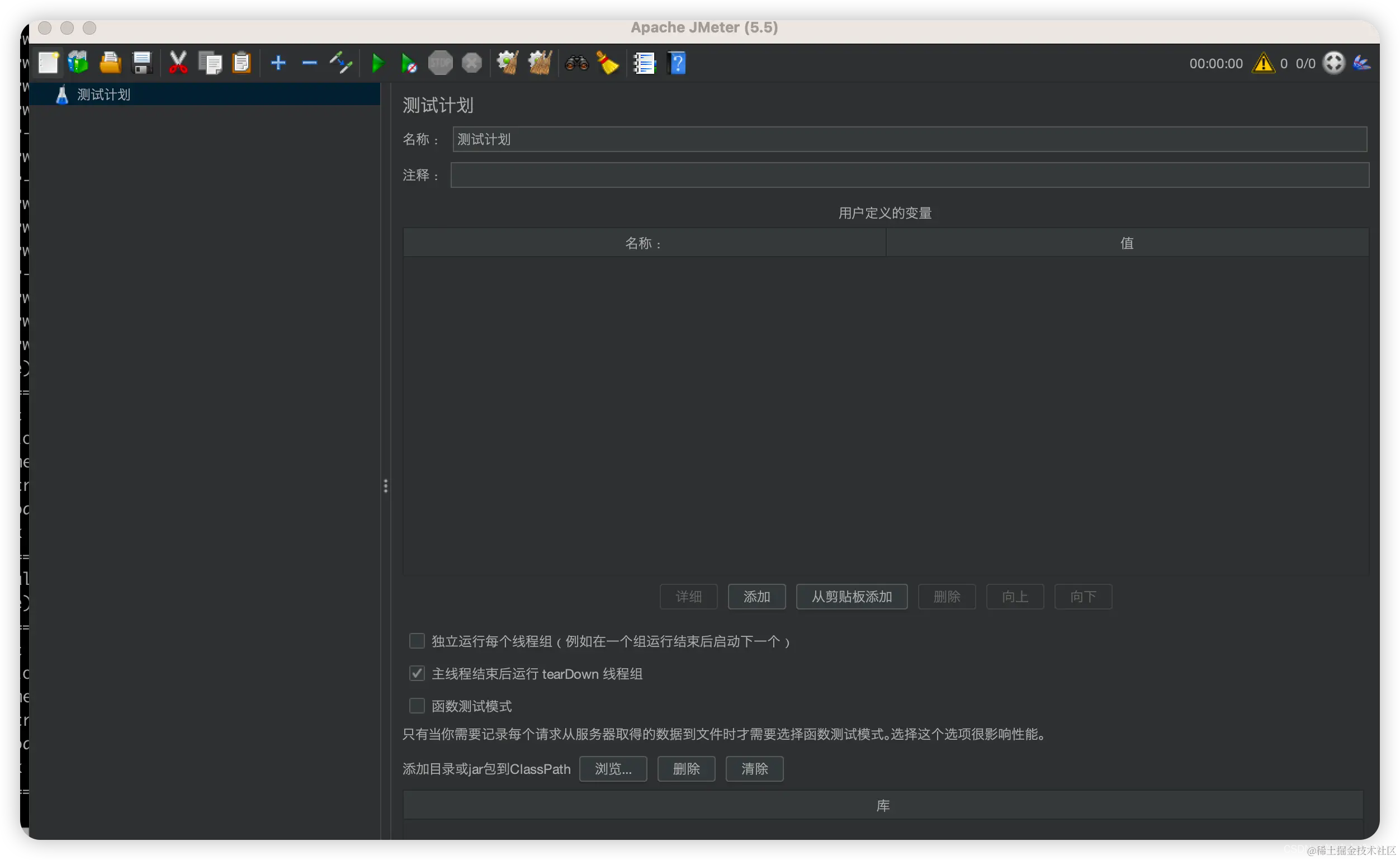Clear results with the single broom gear icon

coord(508,63)
